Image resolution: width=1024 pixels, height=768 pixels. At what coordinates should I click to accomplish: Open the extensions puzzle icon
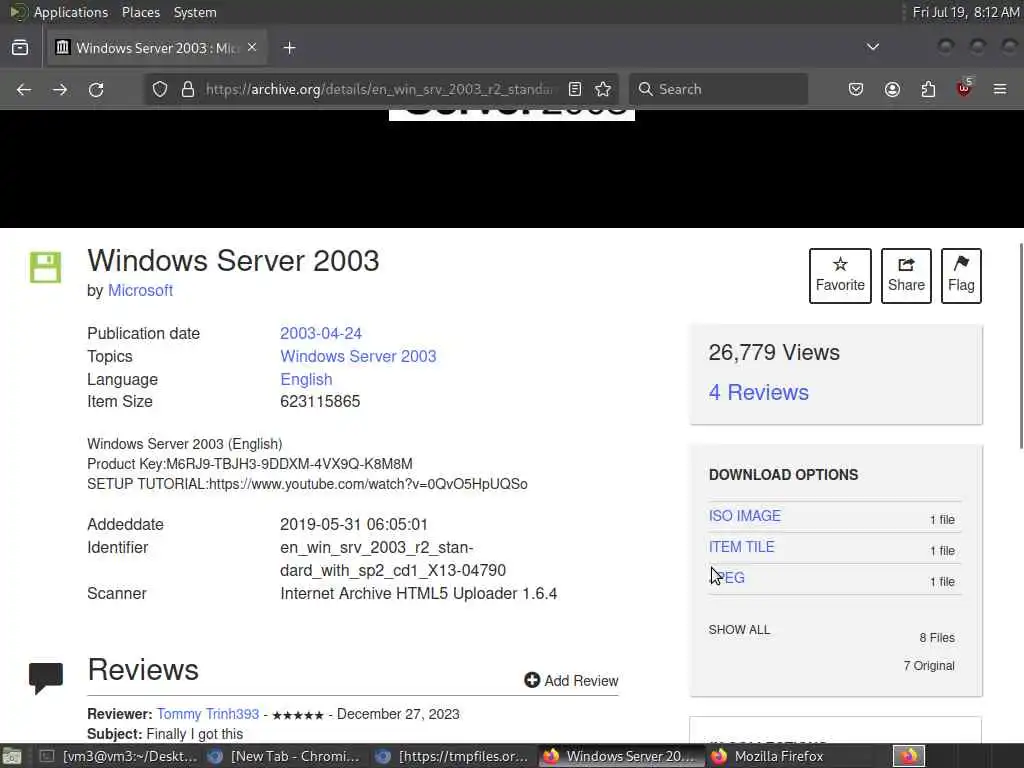[928, 89]
